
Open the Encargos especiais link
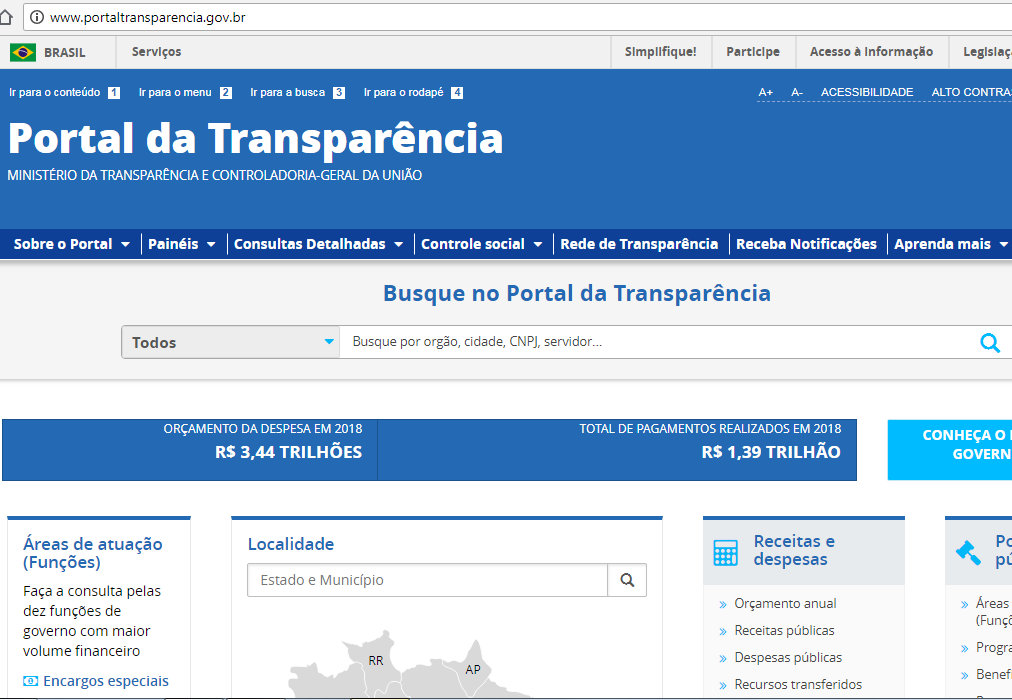pyautogui.click(x=106, y=681)
